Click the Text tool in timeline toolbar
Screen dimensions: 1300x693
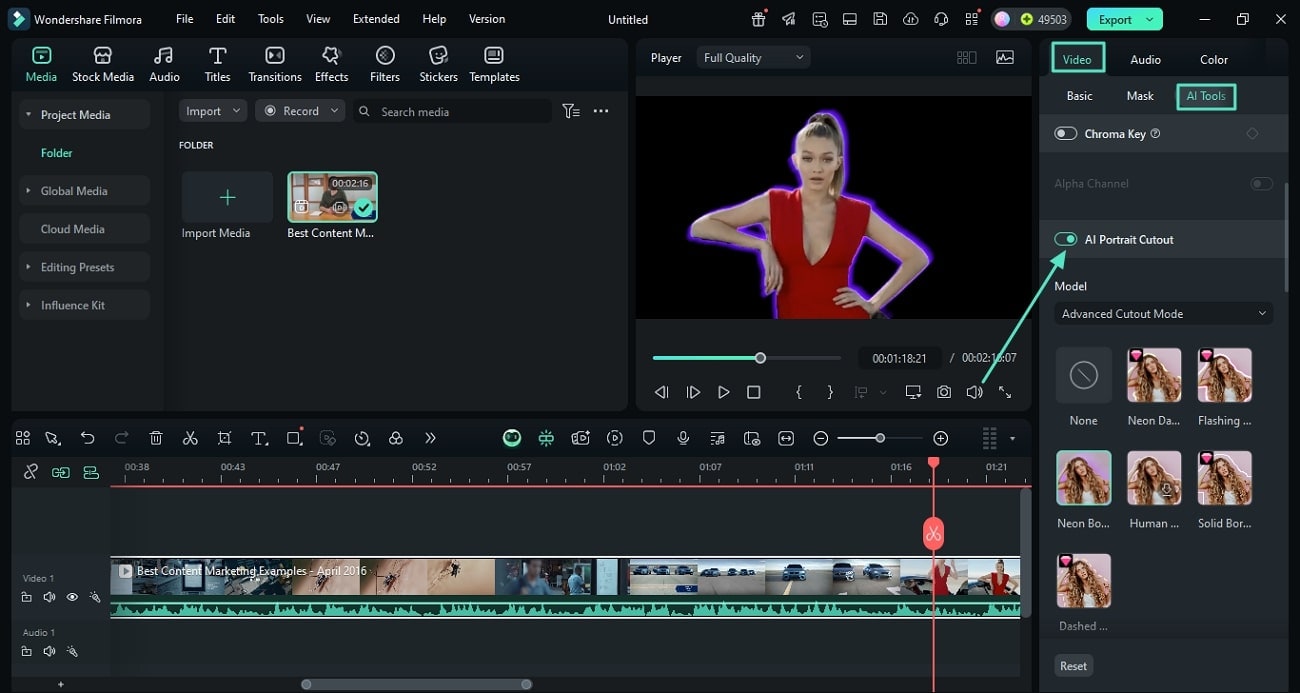(x=259, y=438)
